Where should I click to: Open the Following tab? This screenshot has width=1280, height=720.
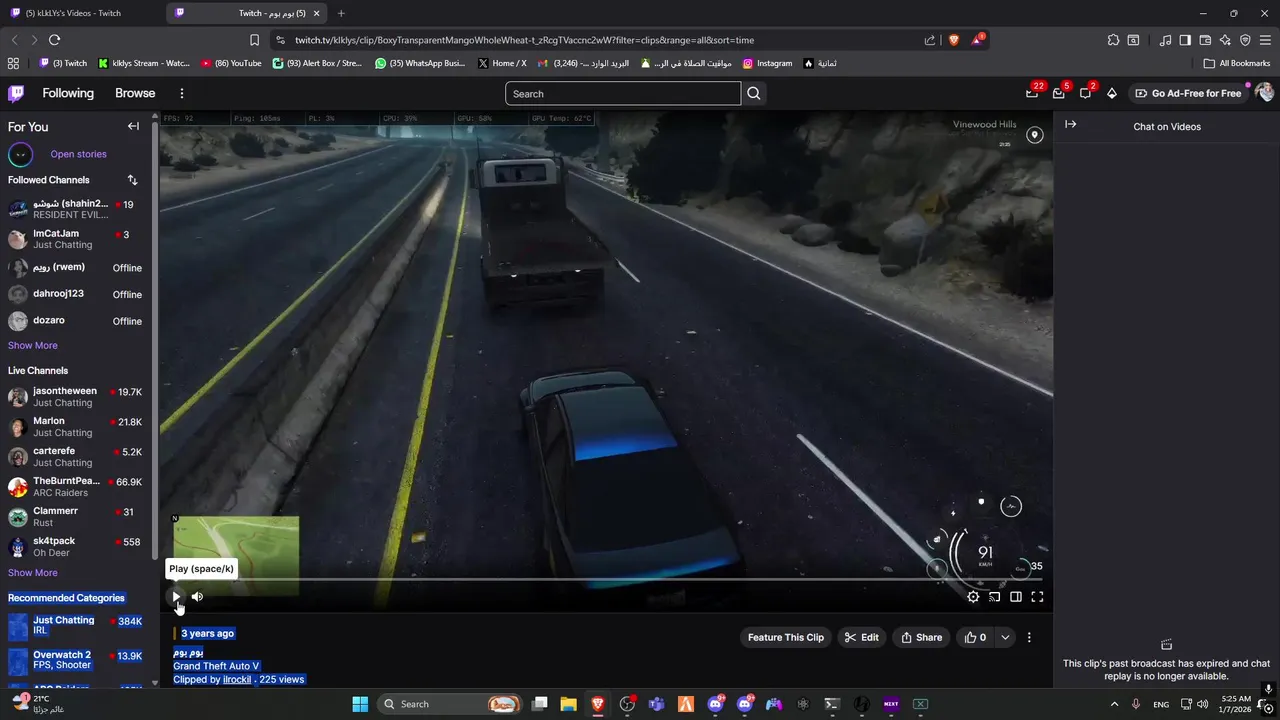point(68,93)
